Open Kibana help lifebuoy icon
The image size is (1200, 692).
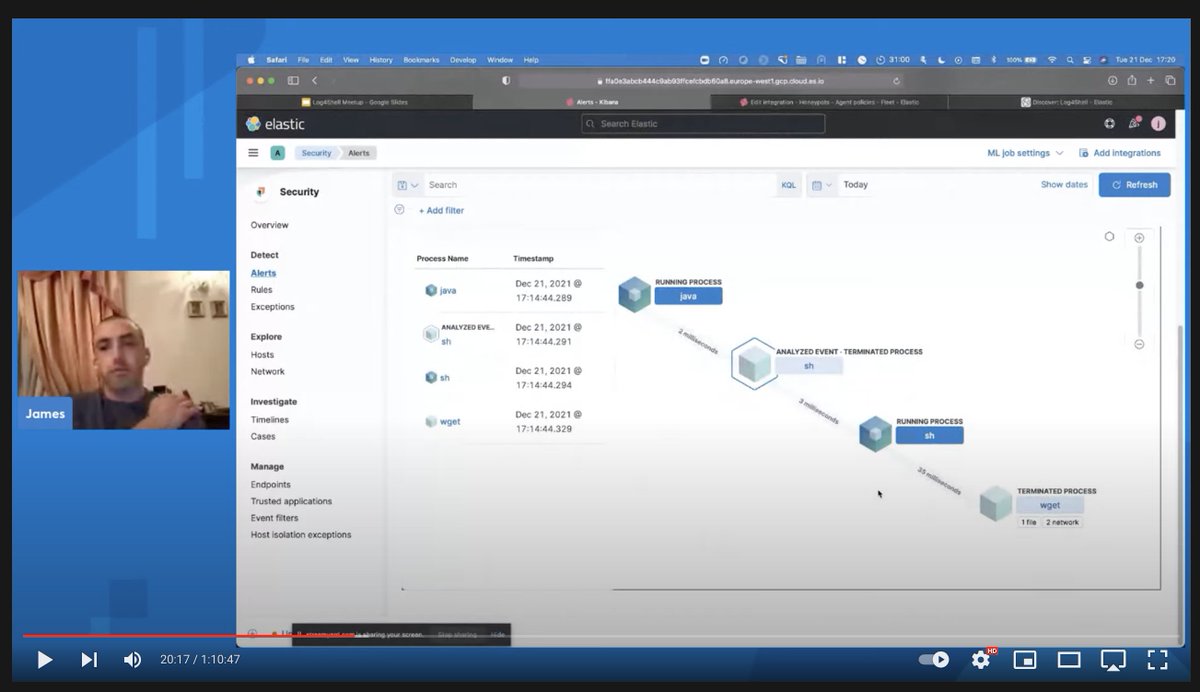coord(1109,124)
